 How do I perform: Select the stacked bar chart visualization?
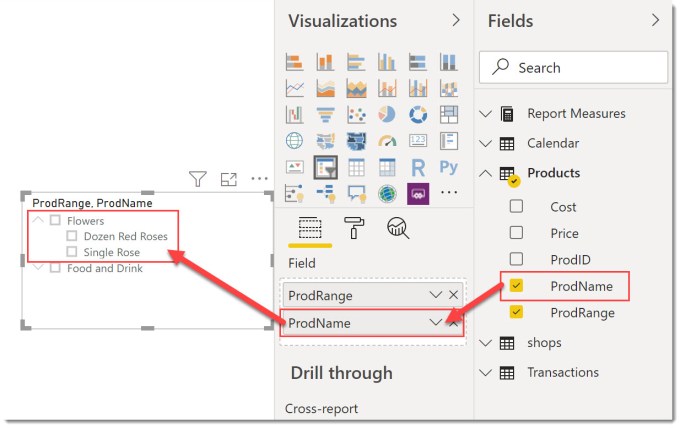pyautogui.click(x=294, y=62)
